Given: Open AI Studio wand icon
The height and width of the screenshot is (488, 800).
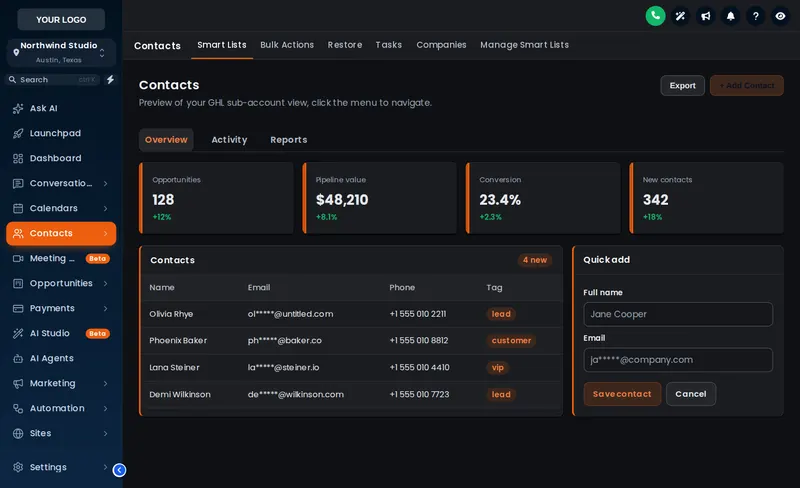Looking at the screenshot, I should (x=18, y=333).
